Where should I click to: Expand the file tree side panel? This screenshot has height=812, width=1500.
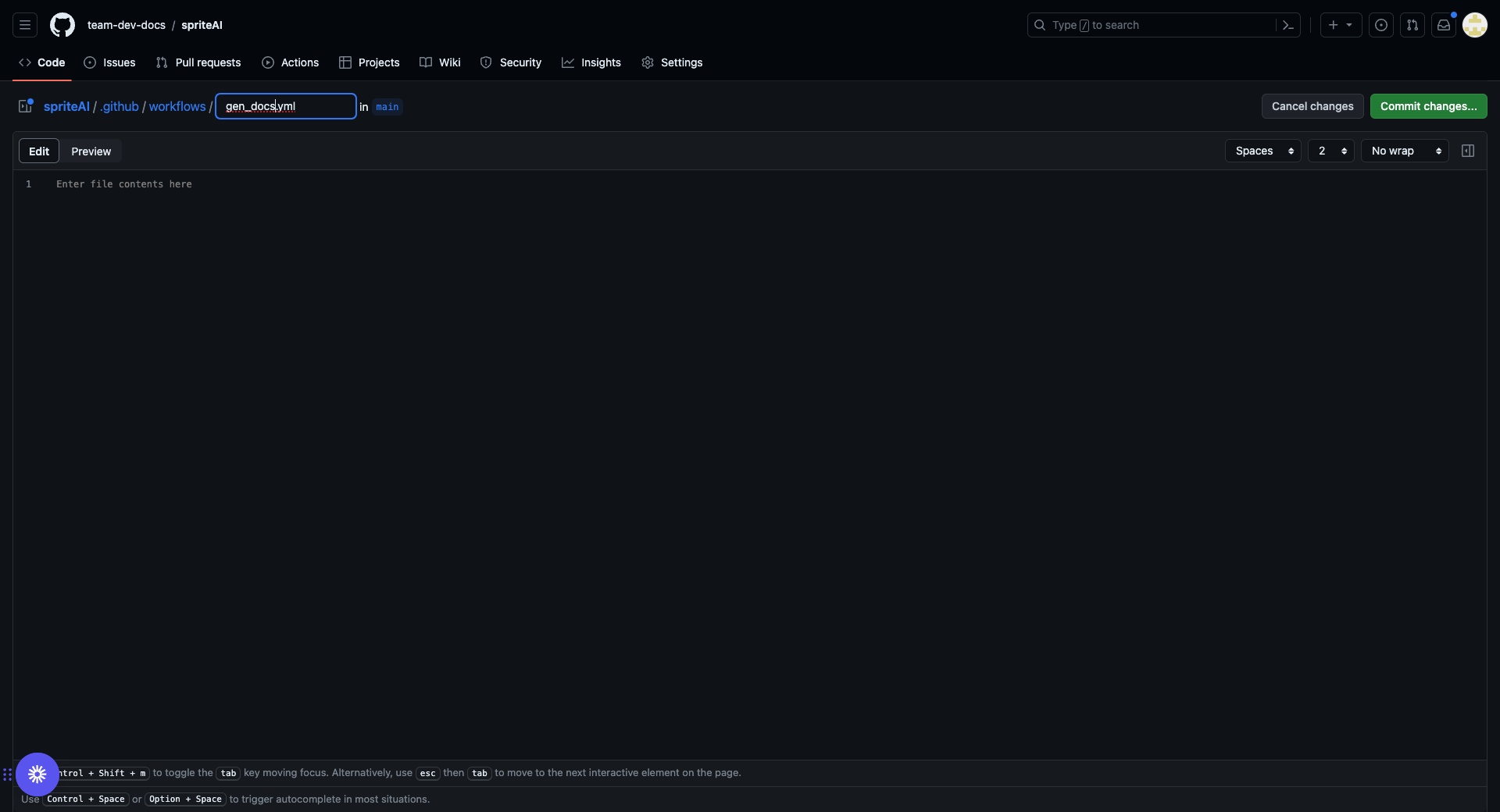[x=26, y=106]
